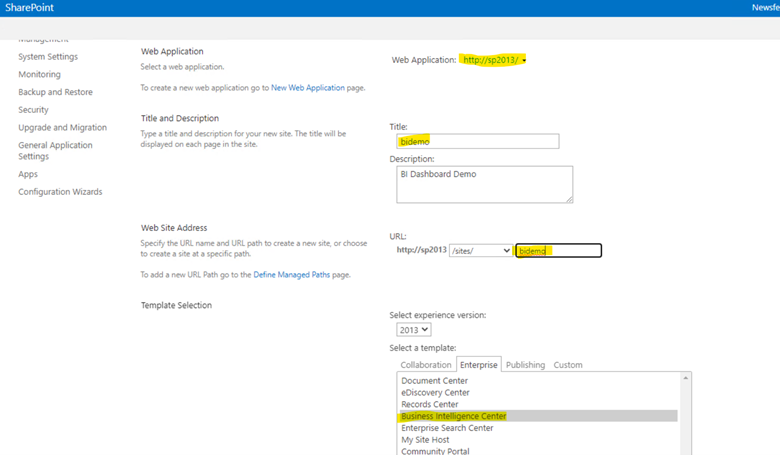Viewport: 780px width, 455px height.
Task: Follow the New Web Application link
Action: [308, 88]
